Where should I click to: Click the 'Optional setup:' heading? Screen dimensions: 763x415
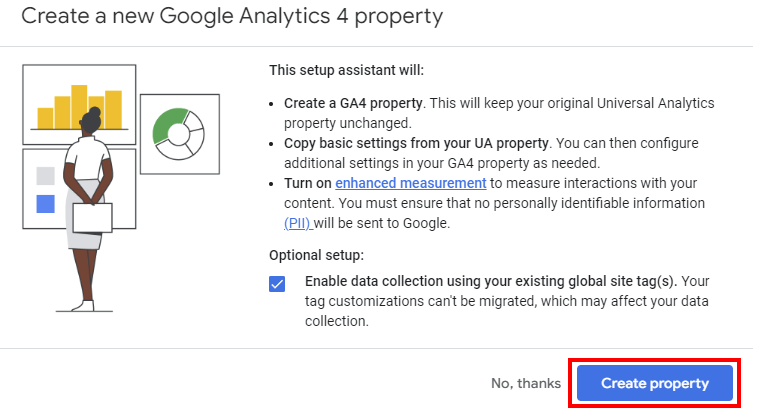(x=316, y=255)
